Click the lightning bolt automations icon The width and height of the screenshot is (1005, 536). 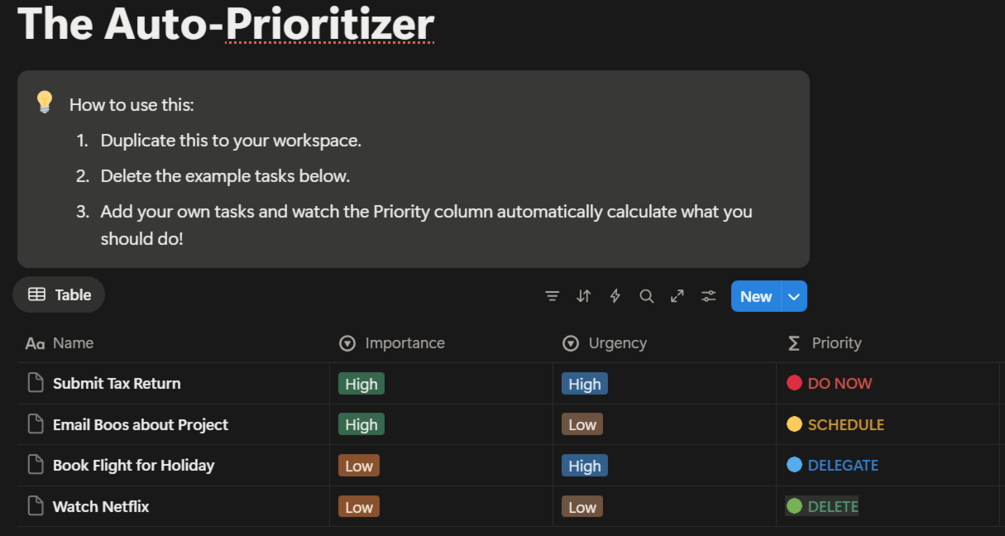coord(615,296)
